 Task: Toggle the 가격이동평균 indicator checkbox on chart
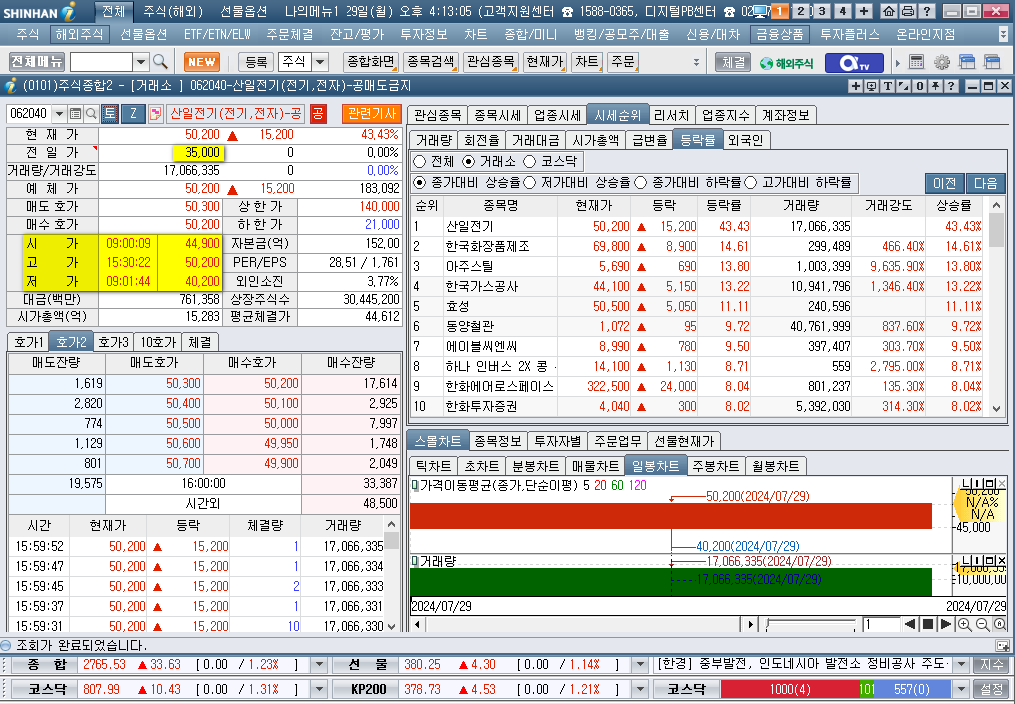pyautogui.click(x=415, y=485)
